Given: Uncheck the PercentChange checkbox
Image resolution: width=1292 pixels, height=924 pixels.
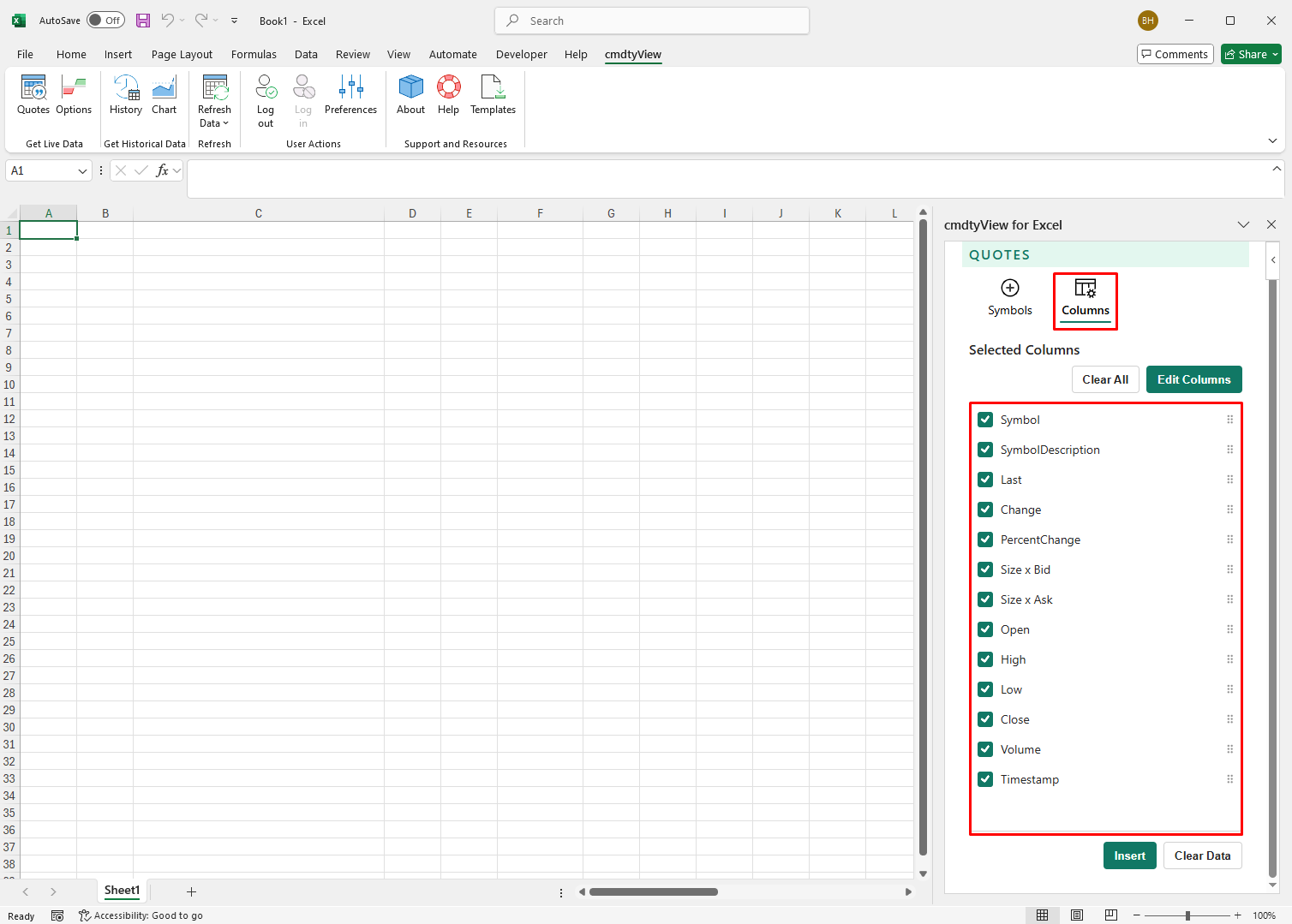Looking at the screenshot, I should coord(985,539).
